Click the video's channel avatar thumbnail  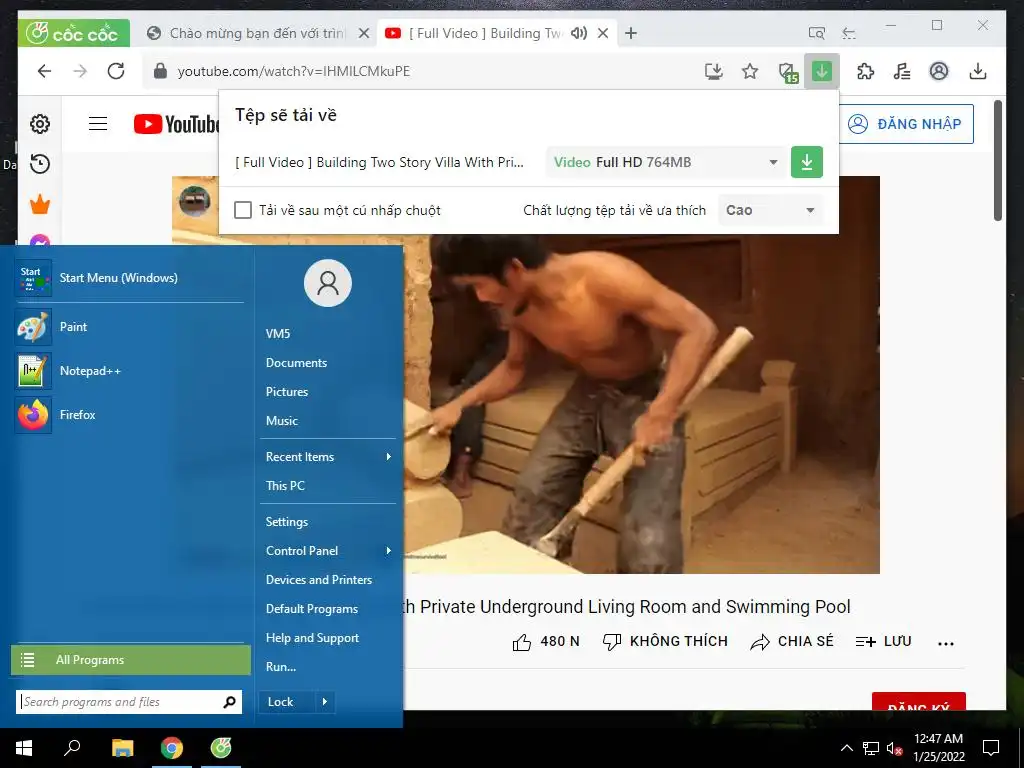point(195,200)
